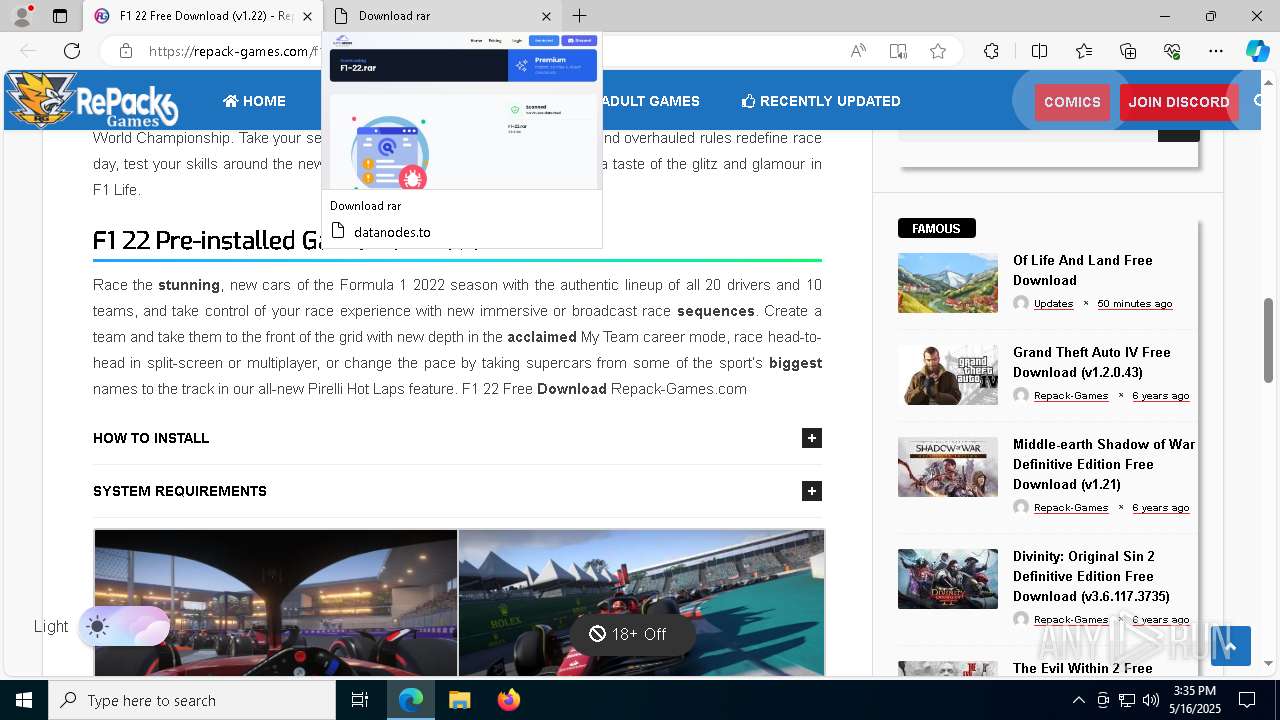This screenshot has height=720, width=1280.
Task: Click the COMICS button
Action: (1072, 102)
